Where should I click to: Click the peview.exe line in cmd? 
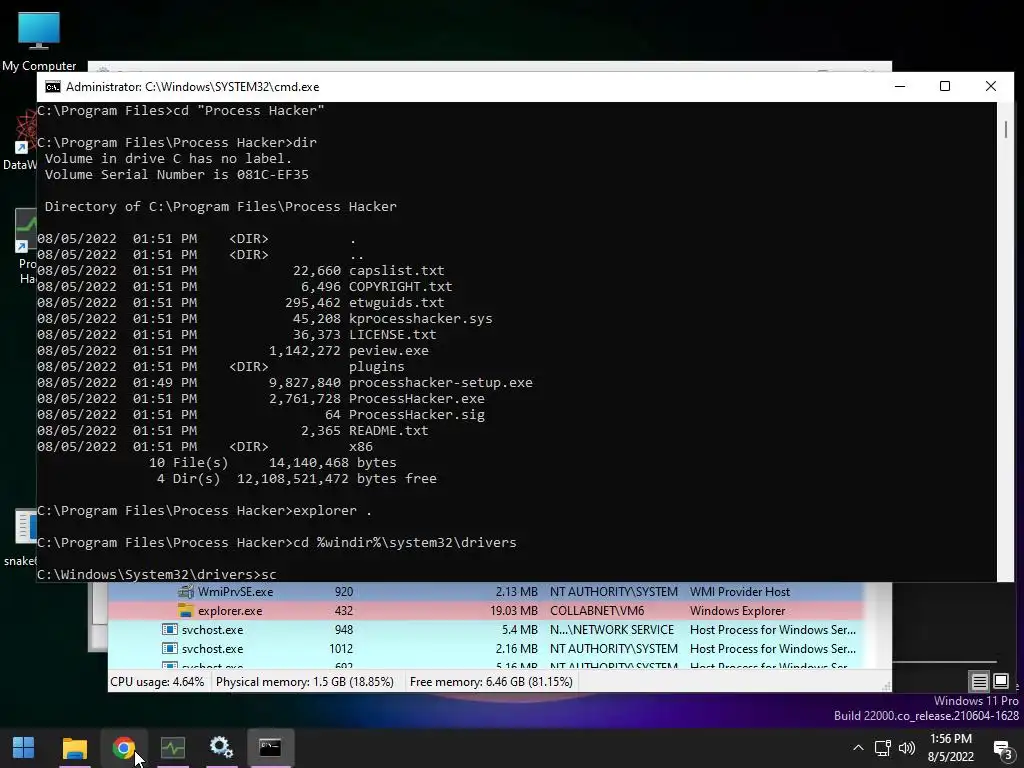coord(233,351)
